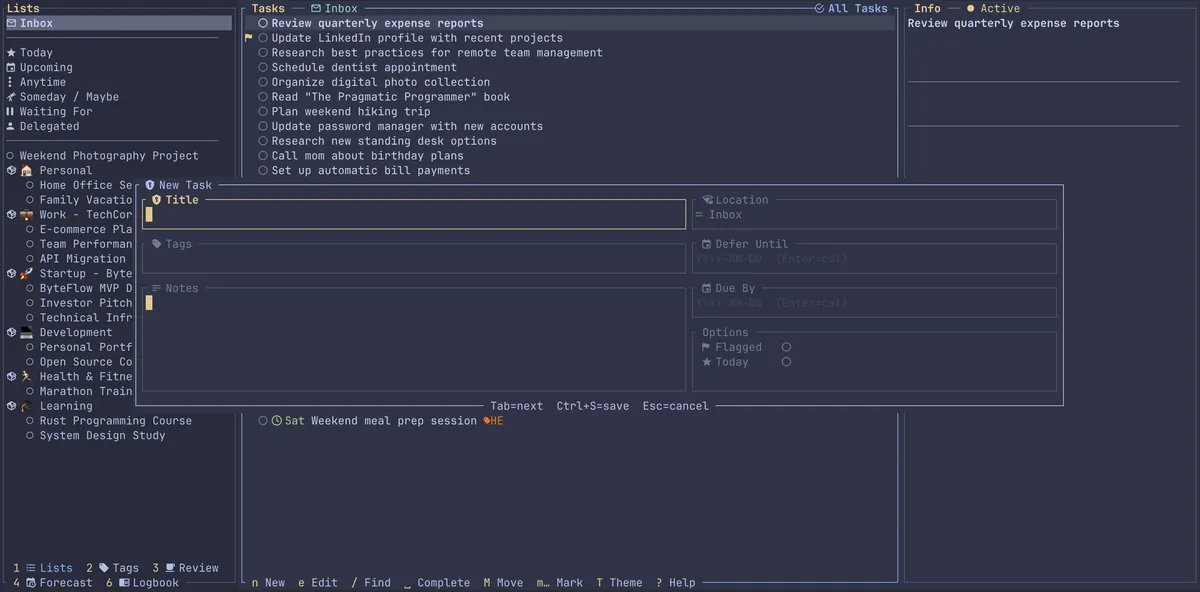
Task: Click the Active status dot in Info
Action: click(x=970, y=8)
